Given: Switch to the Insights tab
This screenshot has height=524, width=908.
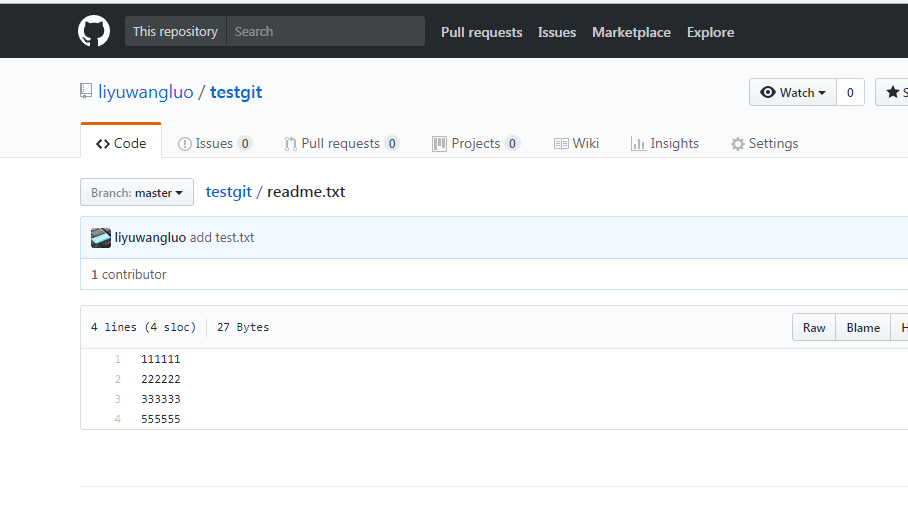Looking at the screenshot, I should click(x=665, y=144).
